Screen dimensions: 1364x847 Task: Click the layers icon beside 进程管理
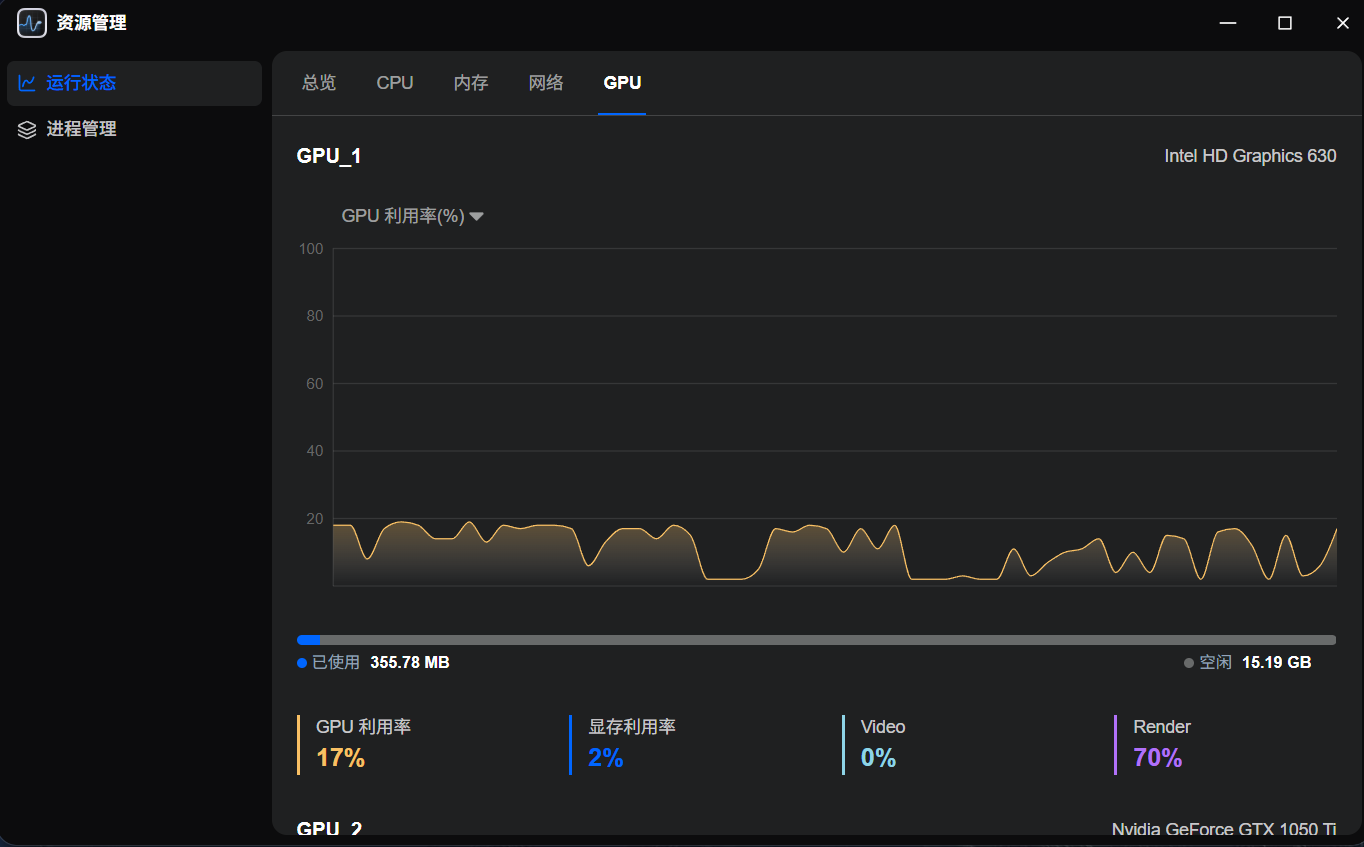tap(27, 129)
